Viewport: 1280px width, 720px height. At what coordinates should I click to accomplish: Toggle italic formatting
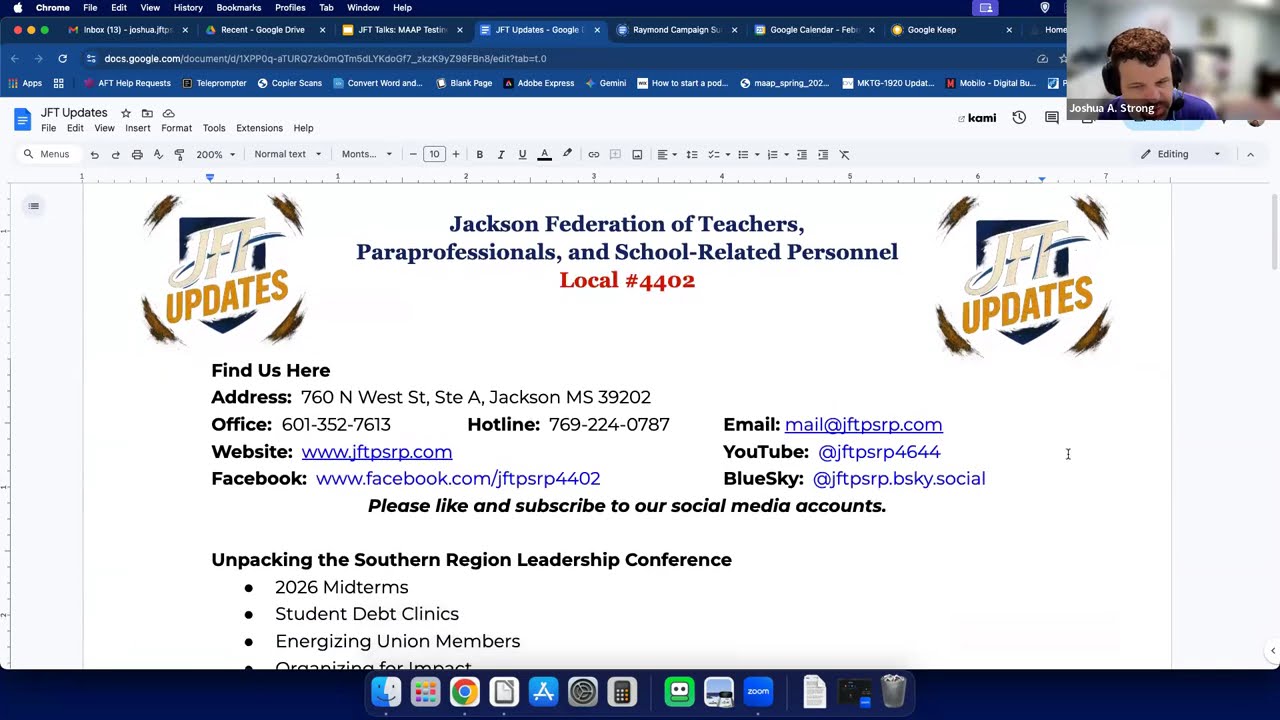(501, 154)
